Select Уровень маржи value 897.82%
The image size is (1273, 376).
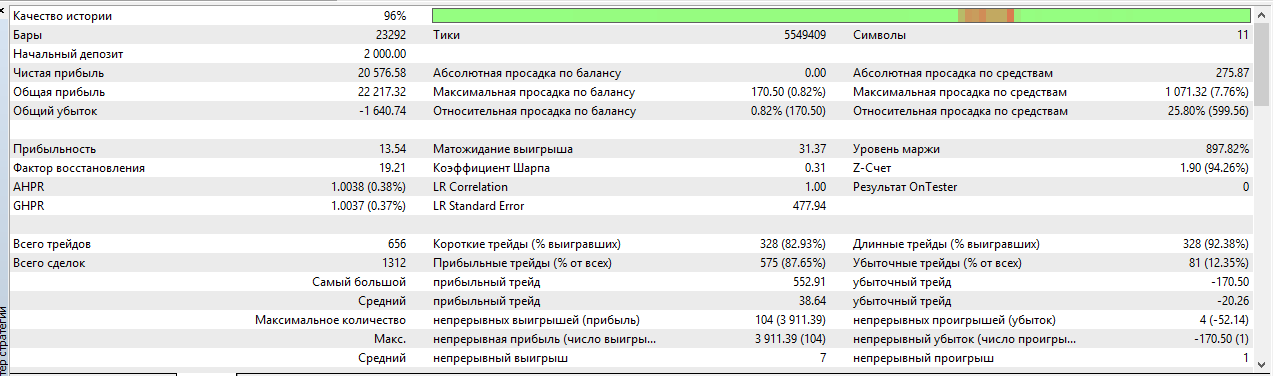(x=1226, y=149)
